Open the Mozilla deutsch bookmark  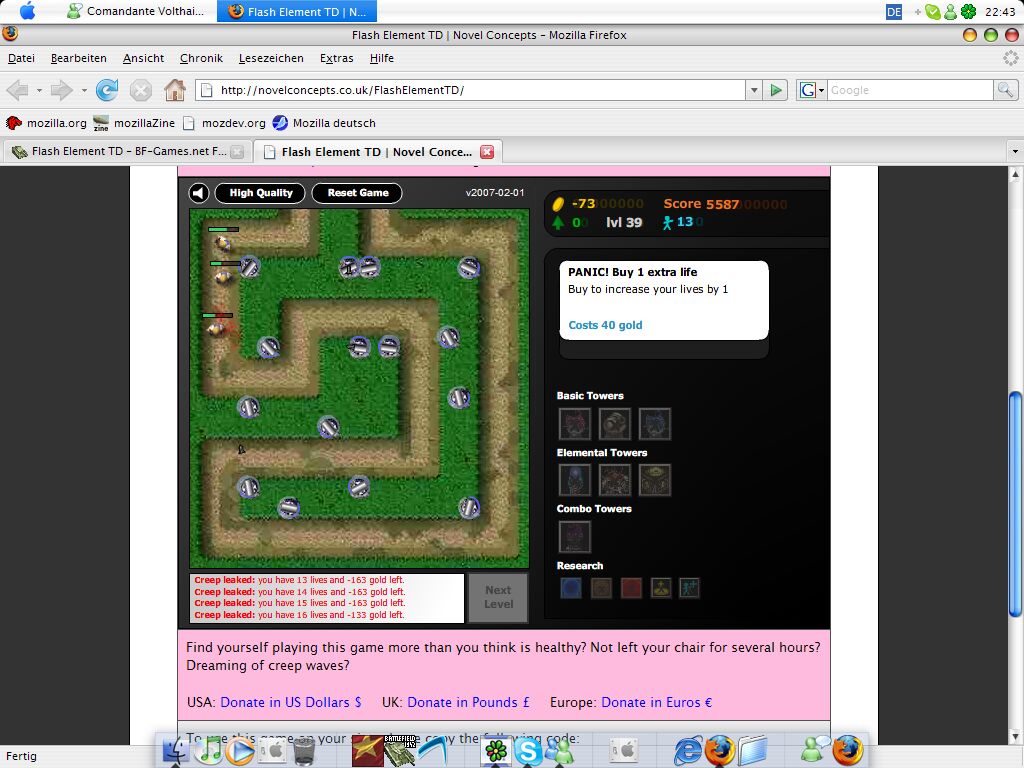click(324, 123)
